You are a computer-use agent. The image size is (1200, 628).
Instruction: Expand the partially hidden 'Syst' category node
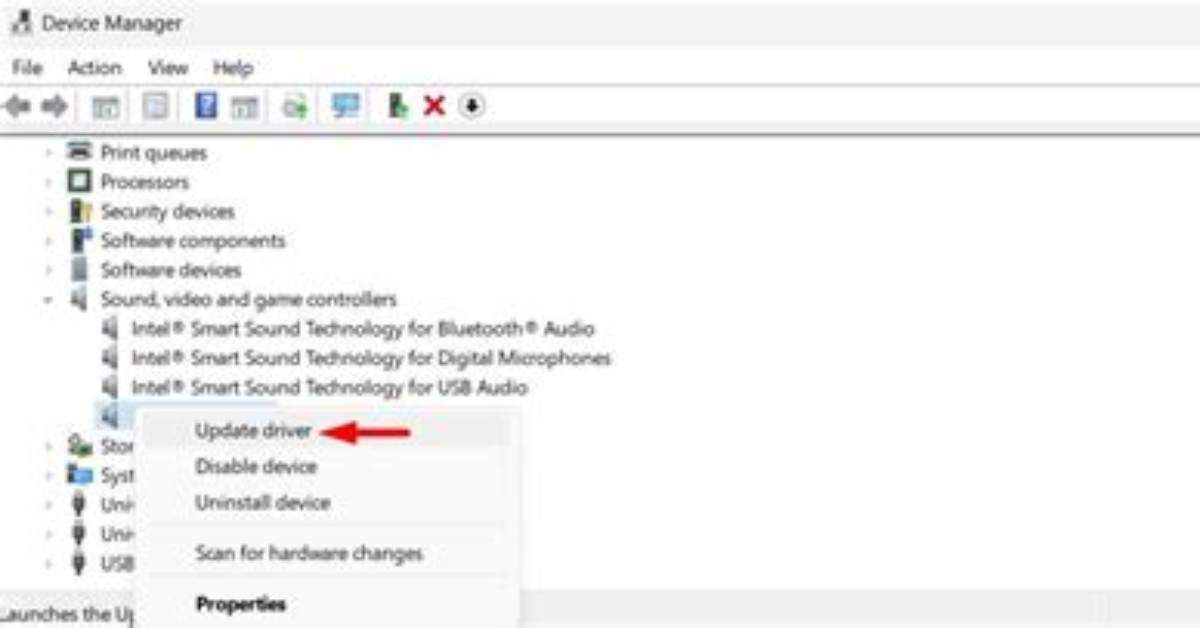[x=48, y=475]
